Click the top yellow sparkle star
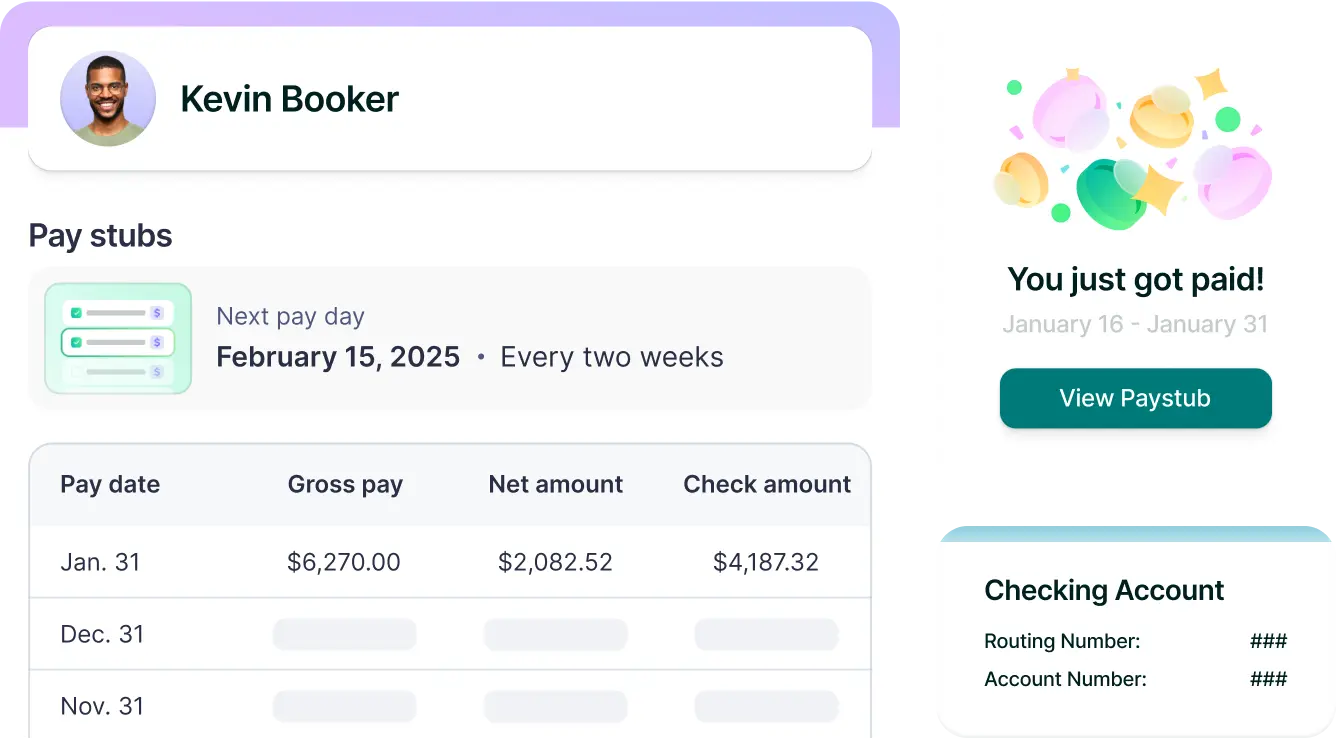Screen dimensions: 1336x738 point(1212,84)
